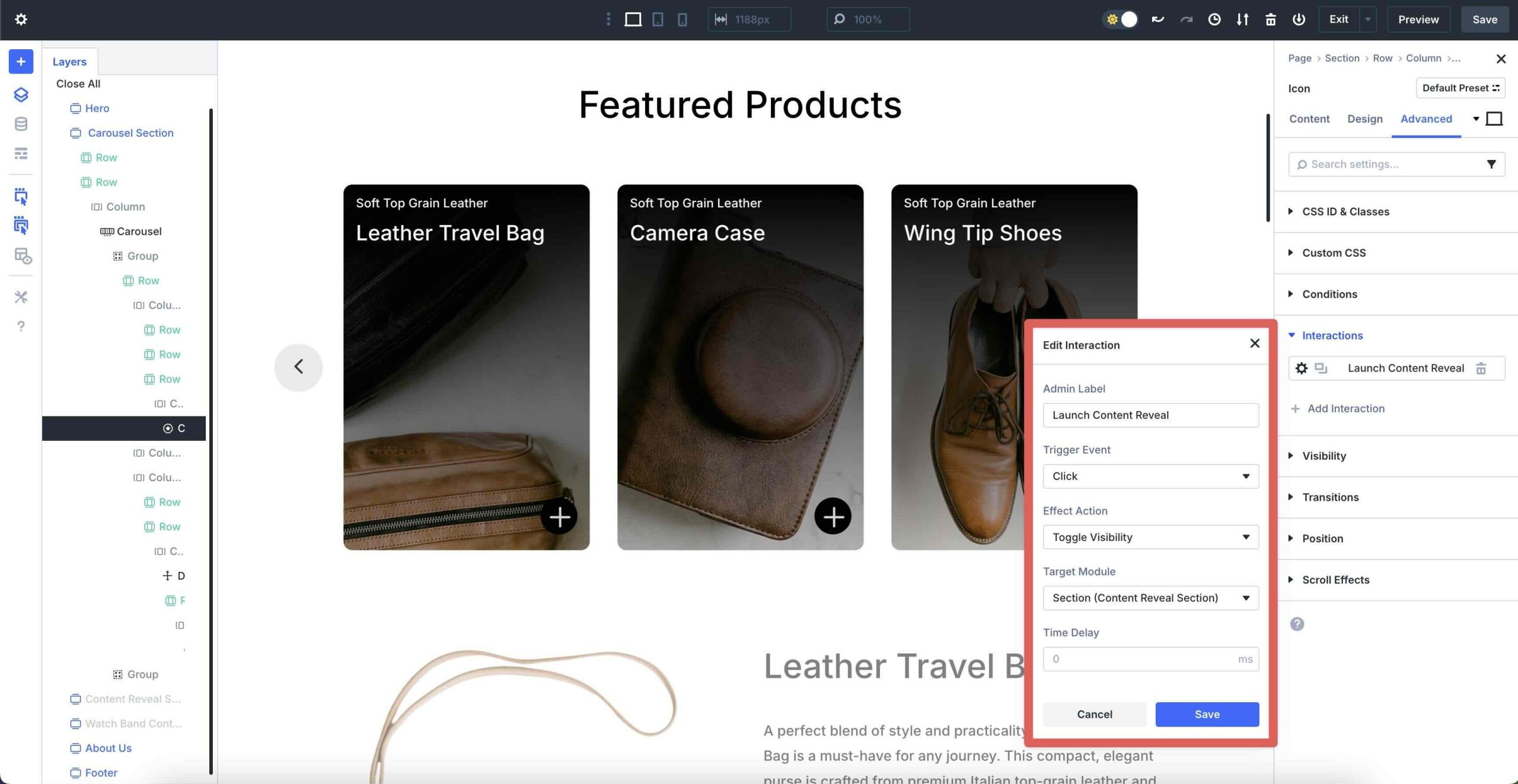Delete the Launch Content Reveal interaction
Image resolution: width=1518 pixels, height=784 pixels.
pyautogui.click(x=1481, y=368)
